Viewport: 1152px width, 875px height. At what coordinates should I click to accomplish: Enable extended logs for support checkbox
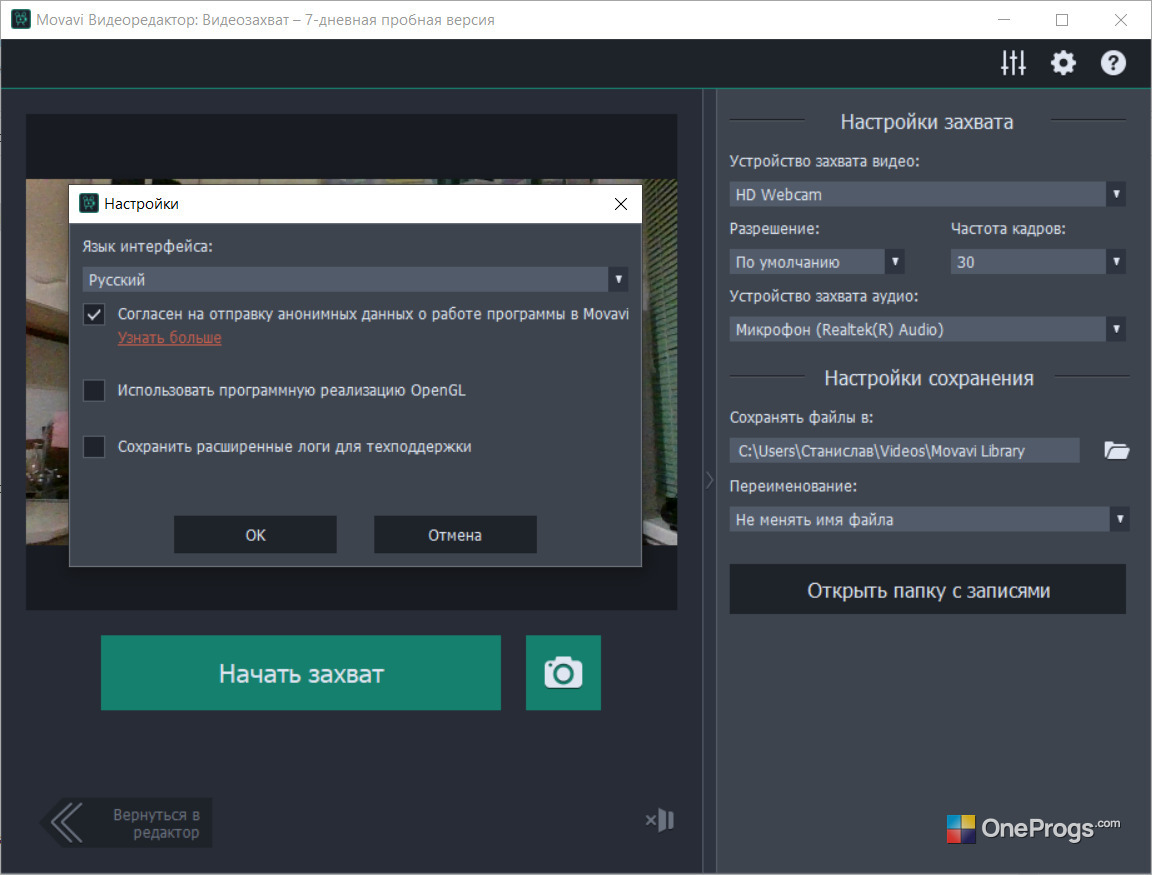94,447
